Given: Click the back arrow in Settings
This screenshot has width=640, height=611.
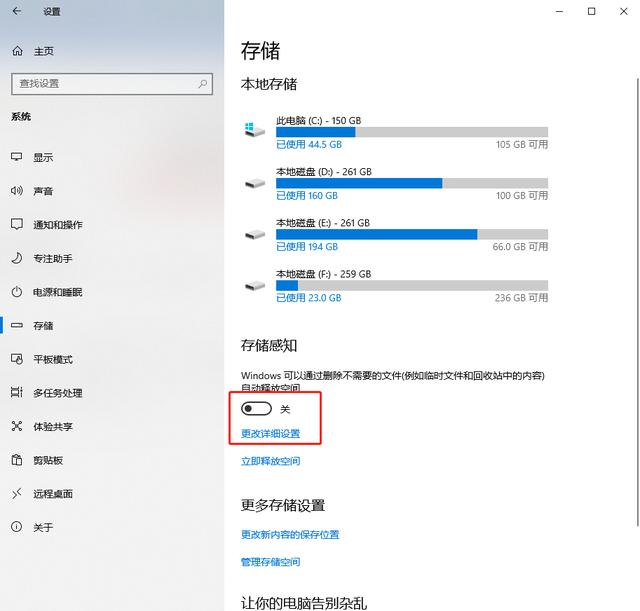Looking at the screenshot, I should coord(16,12).
